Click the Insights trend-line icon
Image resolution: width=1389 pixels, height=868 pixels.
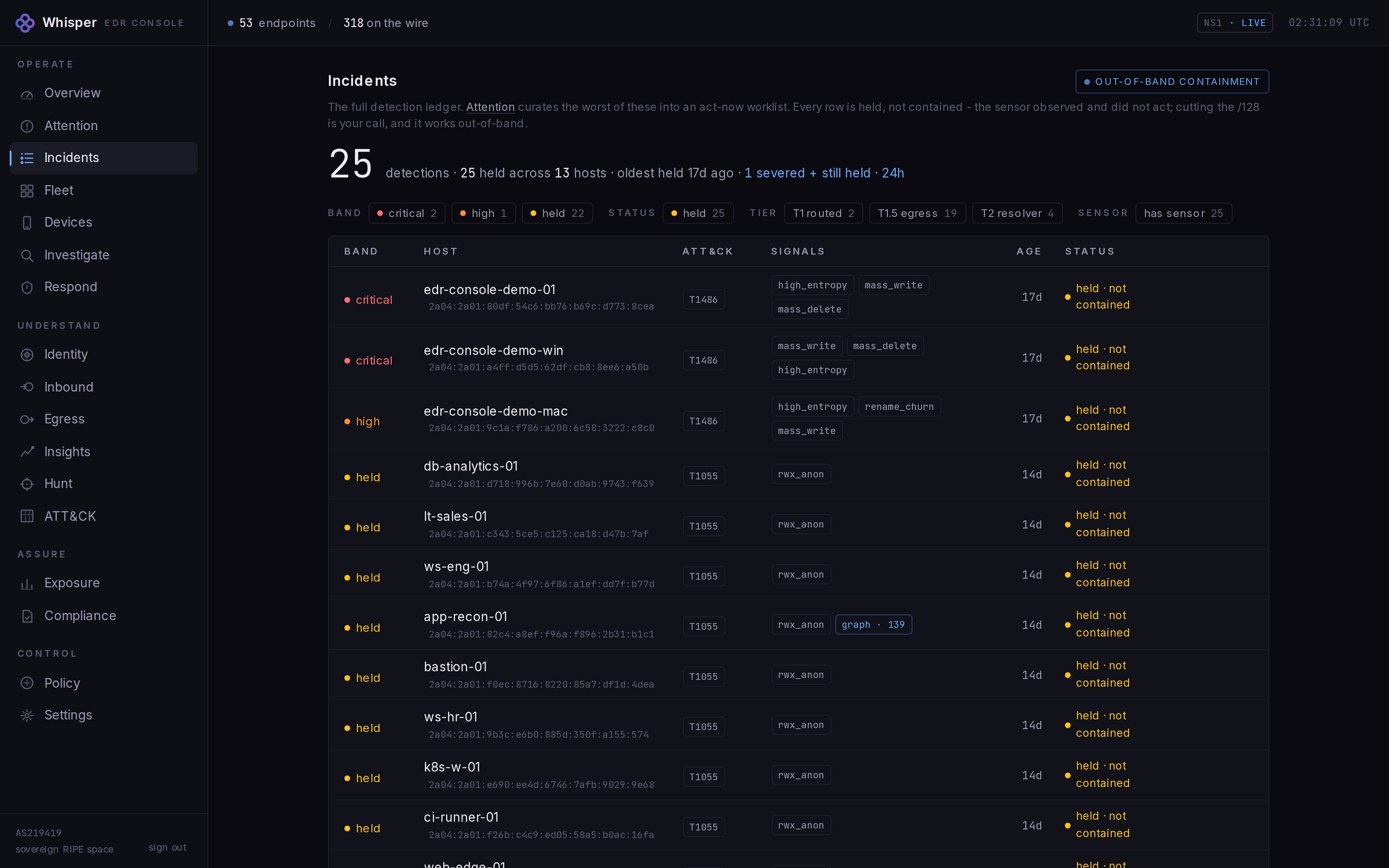click(x=27, y=452)
